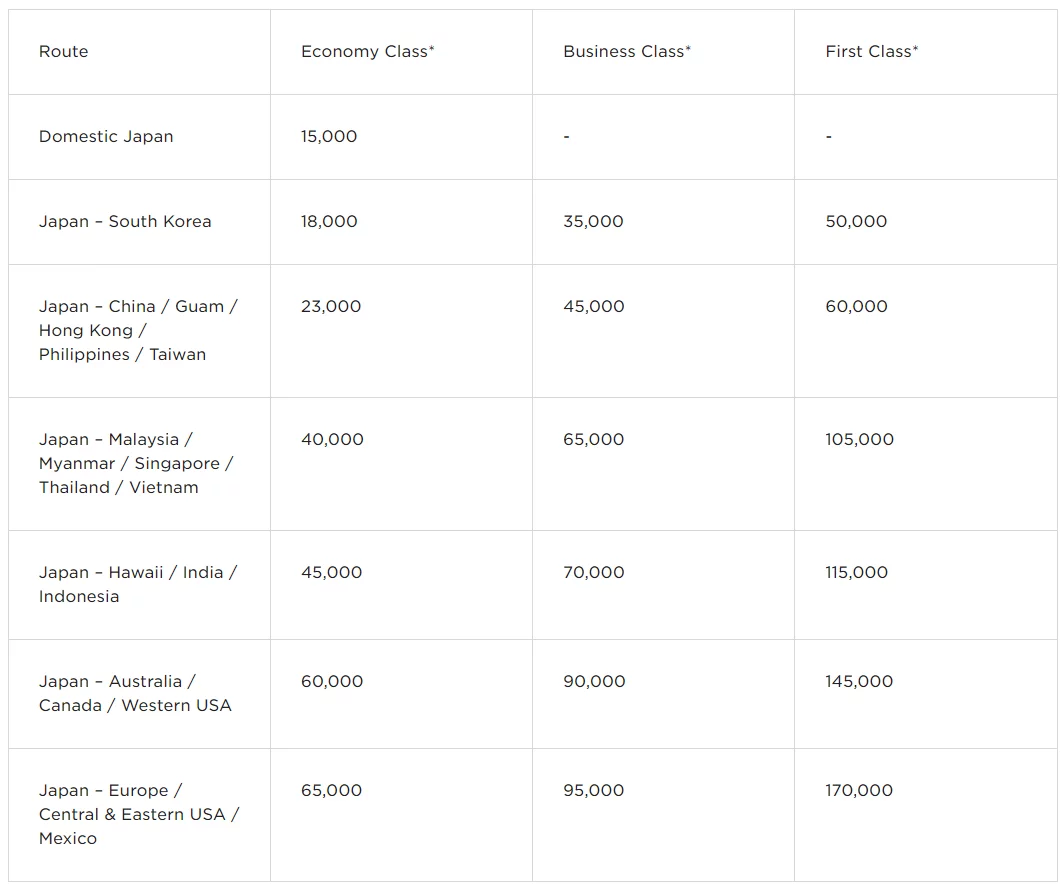
Task: Click the Business Class* header cell
Action: tap(627, 52)
